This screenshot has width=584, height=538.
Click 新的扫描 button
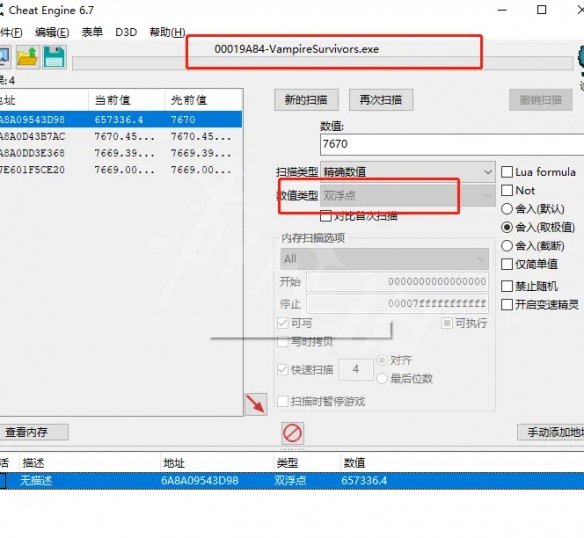click(306, 100)
